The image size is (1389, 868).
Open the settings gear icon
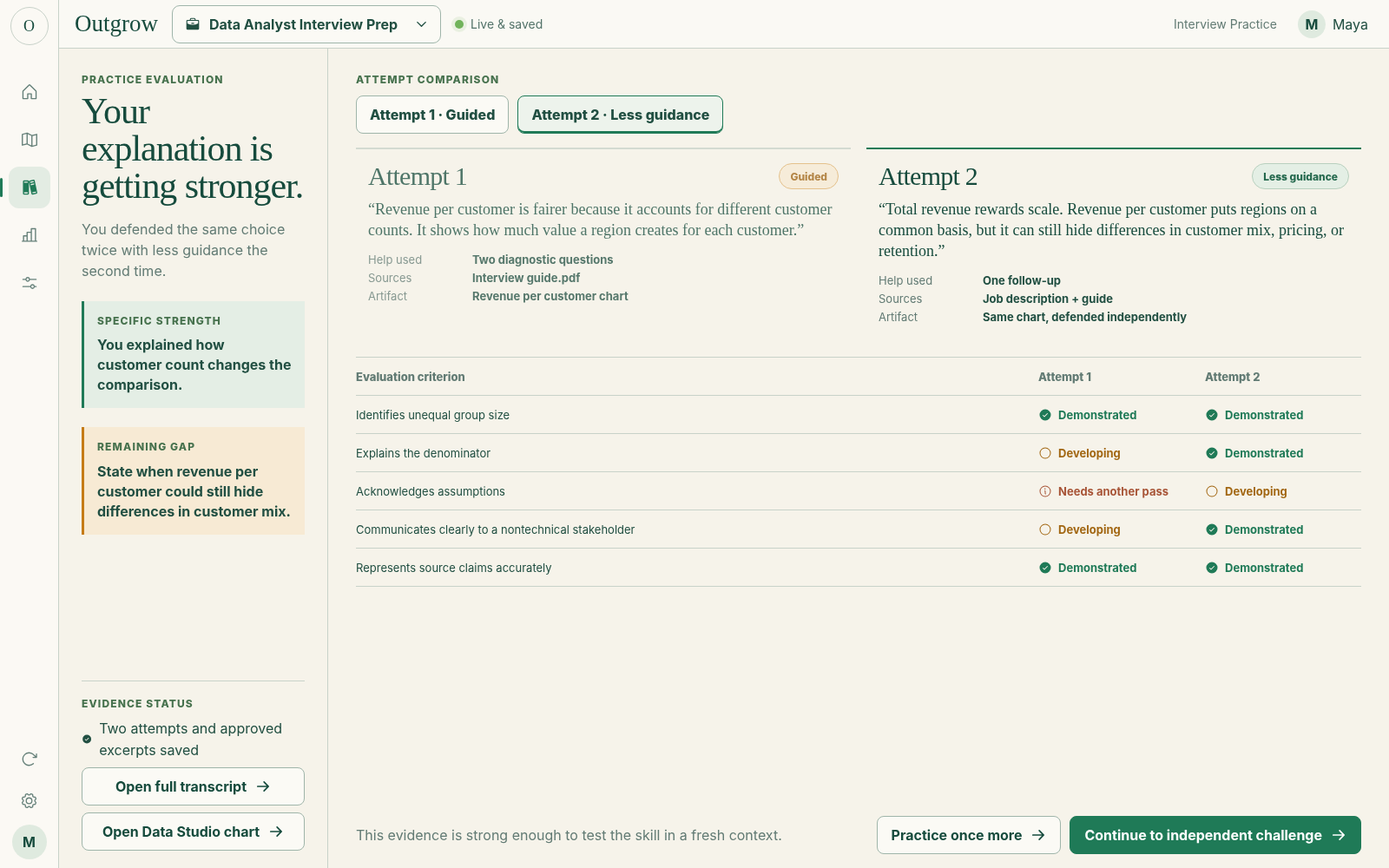tap(30, 800)
